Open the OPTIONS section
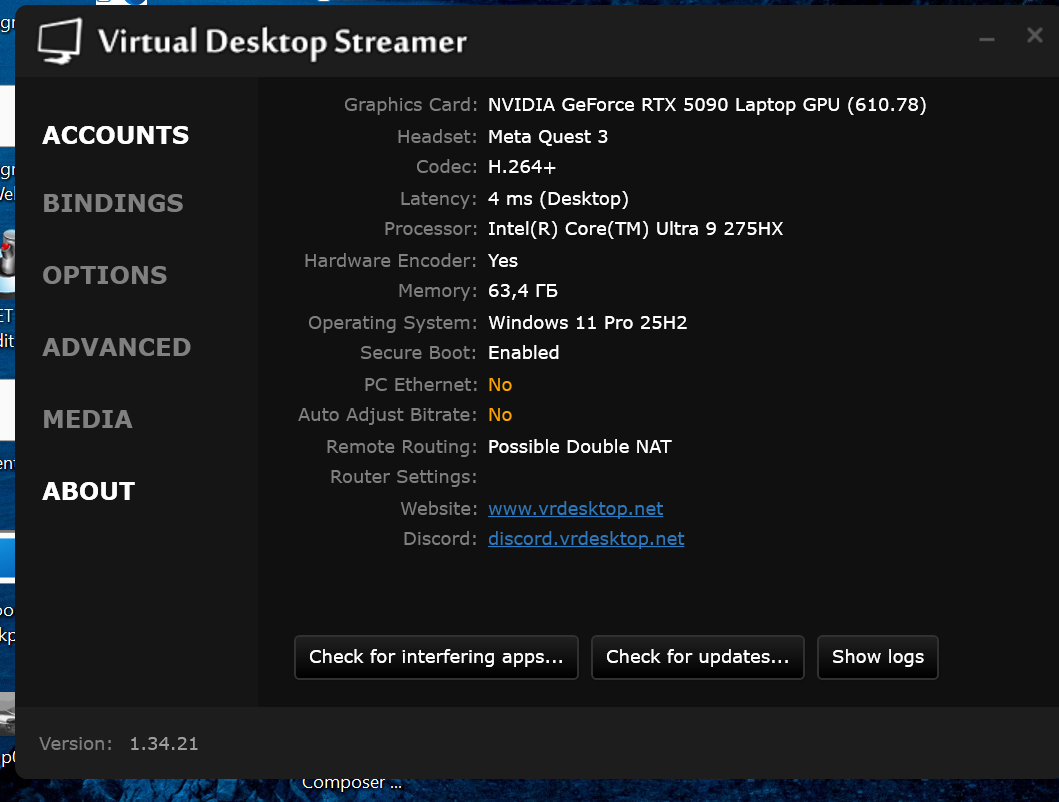The width and height of the screenshot is (1059, 802). pyautogui.click(x=105, y=275)
